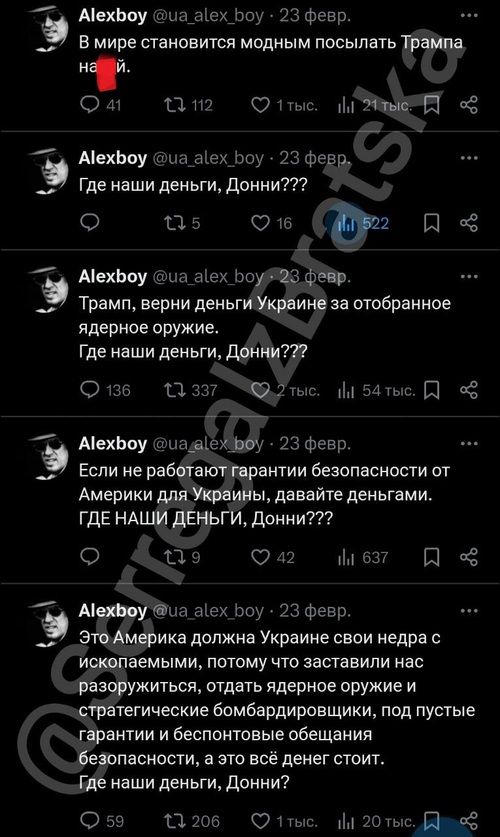
Task: View analytics showing 522 views
Action: 363,223
